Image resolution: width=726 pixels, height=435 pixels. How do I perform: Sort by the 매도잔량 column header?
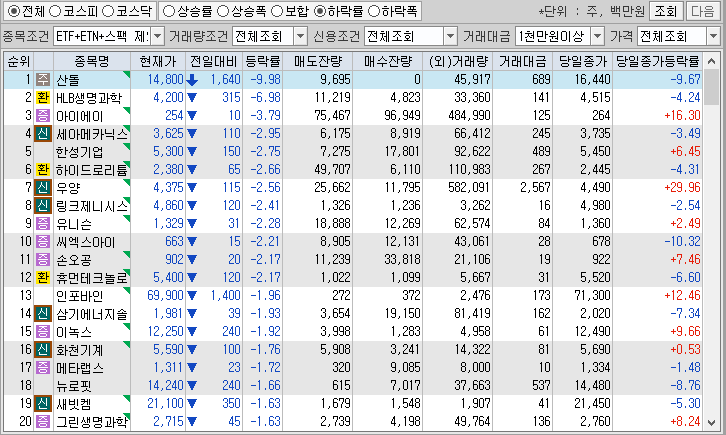(318, 61)
